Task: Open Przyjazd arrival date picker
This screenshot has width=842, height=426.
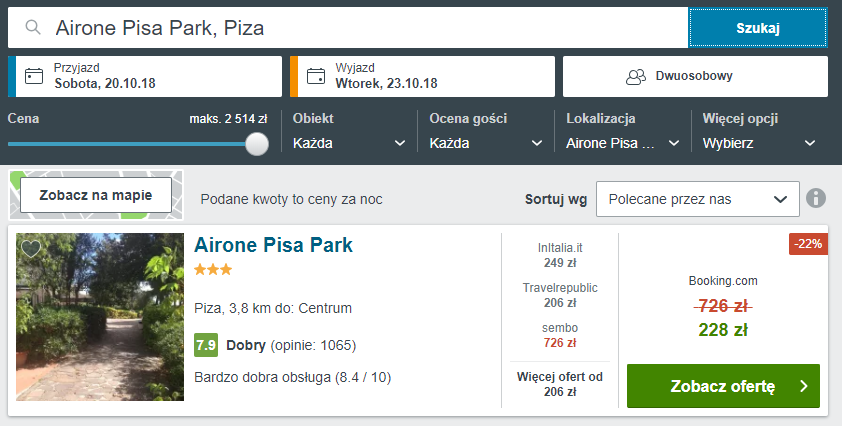Action: coord(145,76)
